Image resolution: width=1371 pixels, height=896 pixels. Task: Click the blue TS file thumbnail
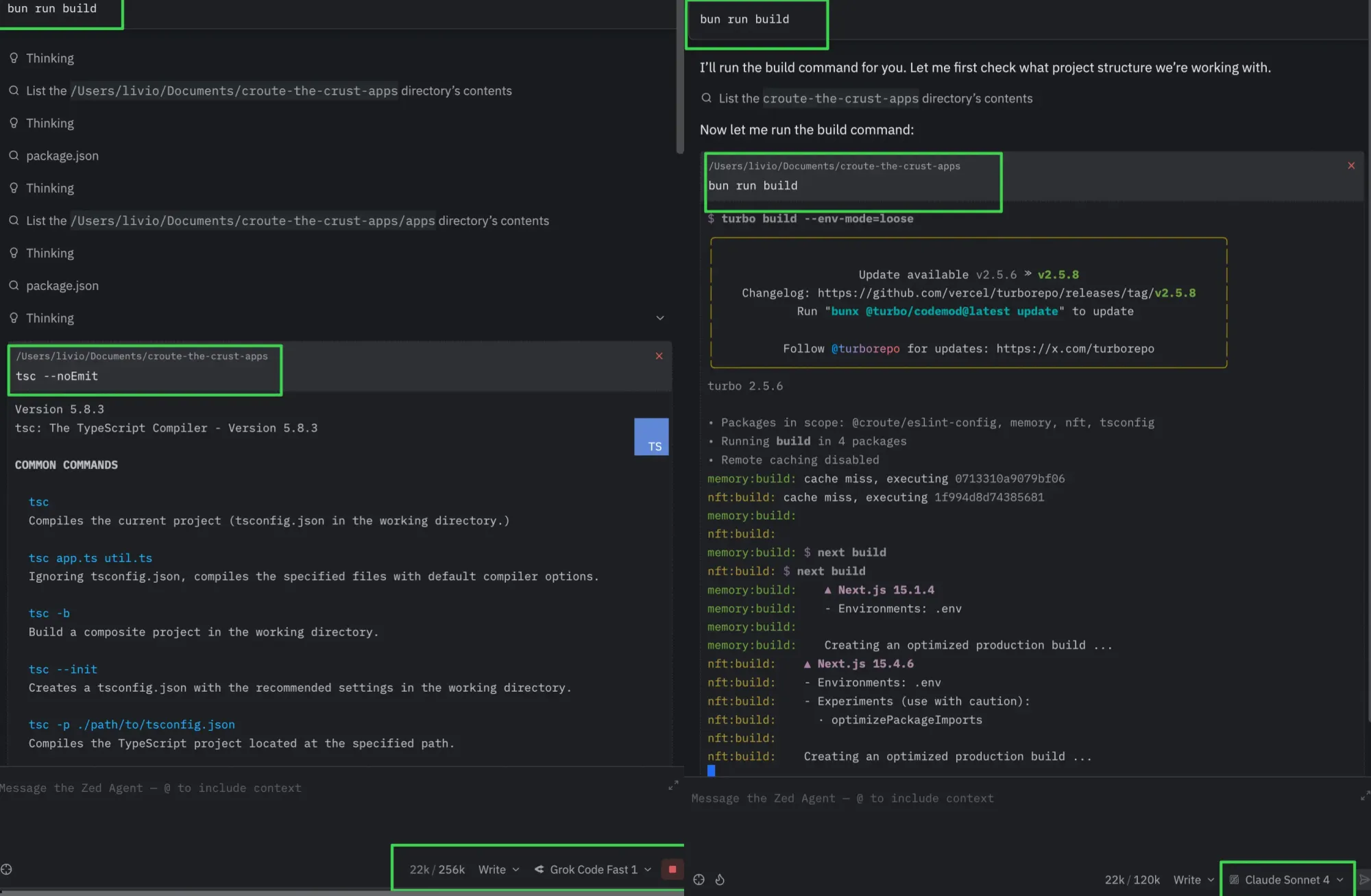point(651,437)
